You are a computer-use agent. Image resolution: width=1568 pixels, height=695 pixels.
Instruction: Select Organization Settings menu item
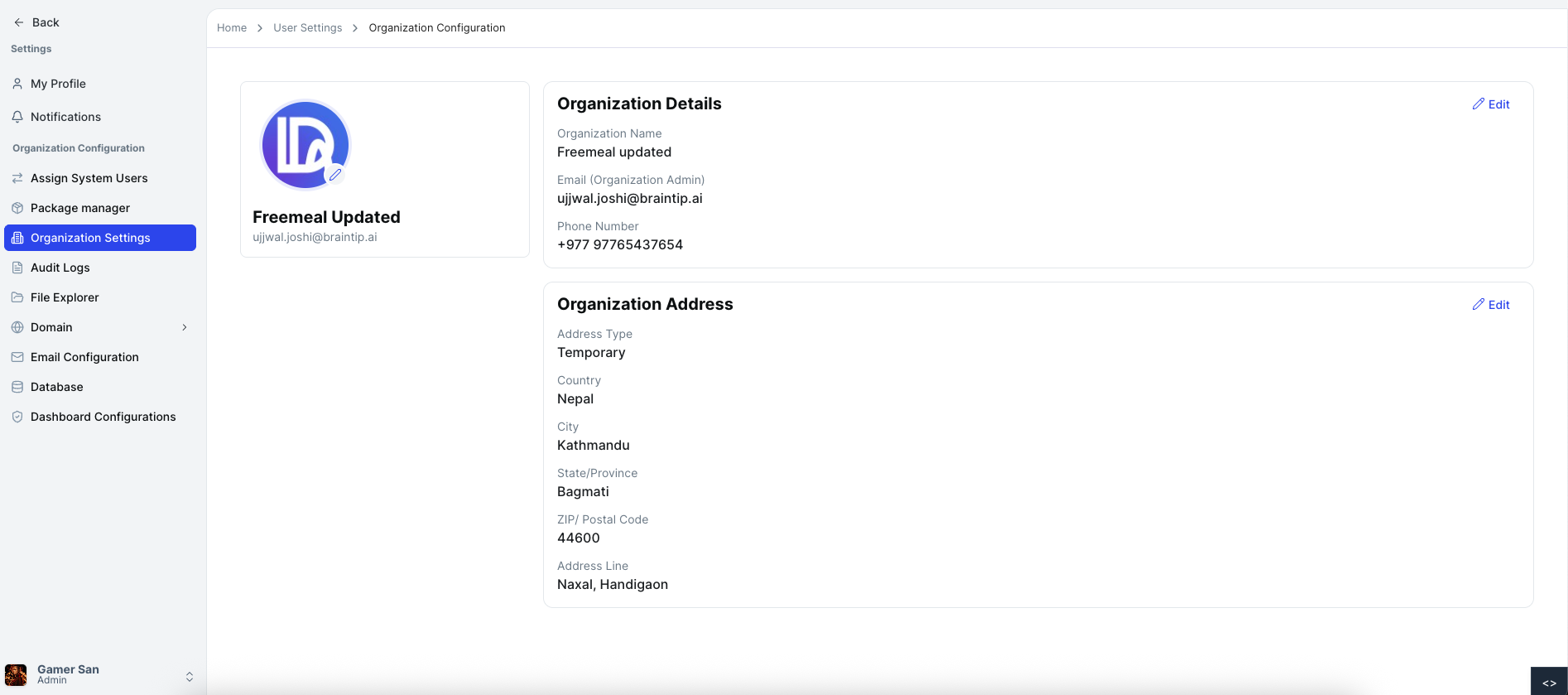point(100,238)
